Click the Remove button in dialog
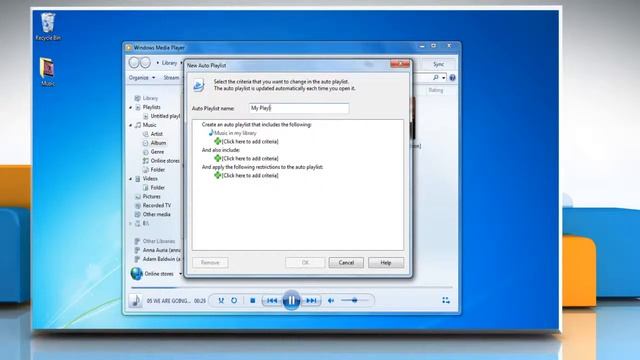 click(210, 262)
